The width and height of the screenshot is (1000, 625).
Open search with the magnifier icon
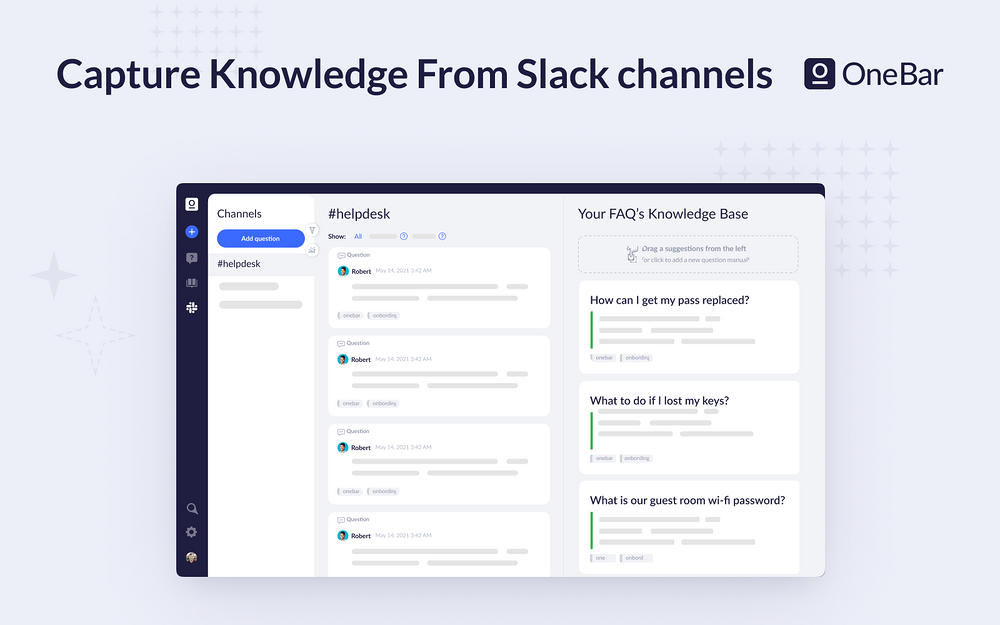click(191, 508)
